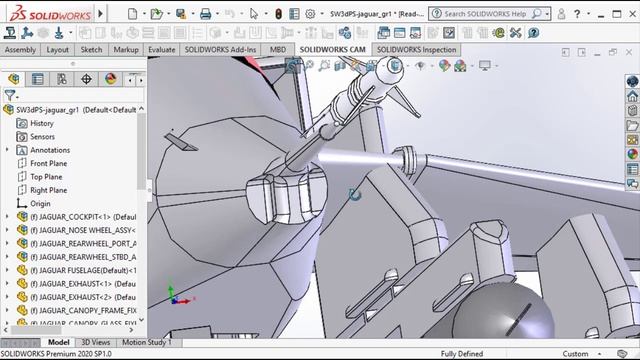Open SOLIDWORKS Resources home icon in task pane

tap(632, 96)
